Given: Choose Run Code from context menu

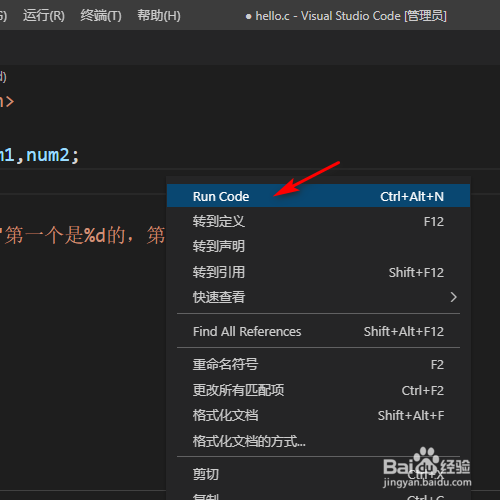Looking at the screenshot, I should [318, 196].
